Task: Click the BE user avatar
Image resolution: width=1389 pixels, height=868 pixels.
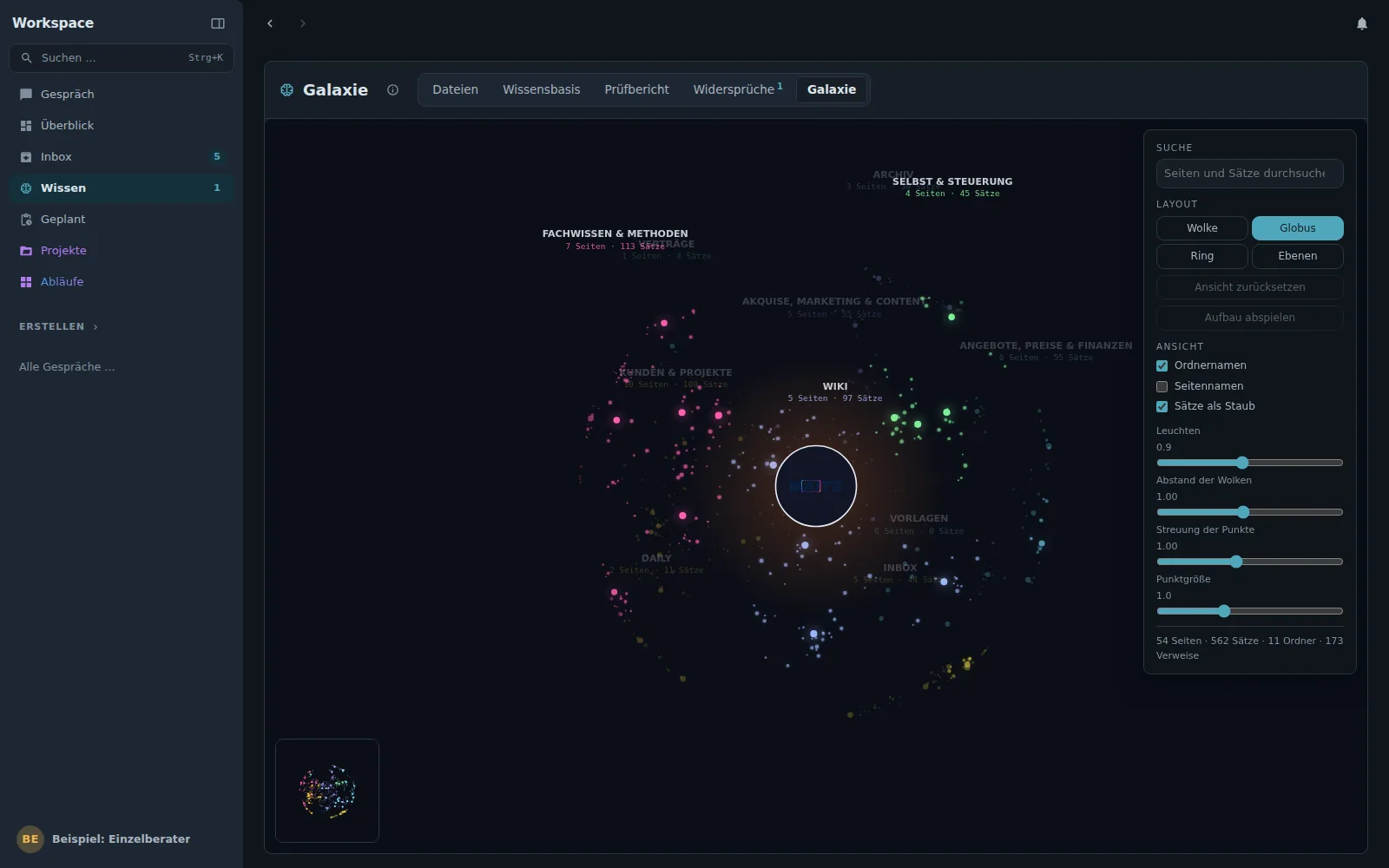Action: 30,838
